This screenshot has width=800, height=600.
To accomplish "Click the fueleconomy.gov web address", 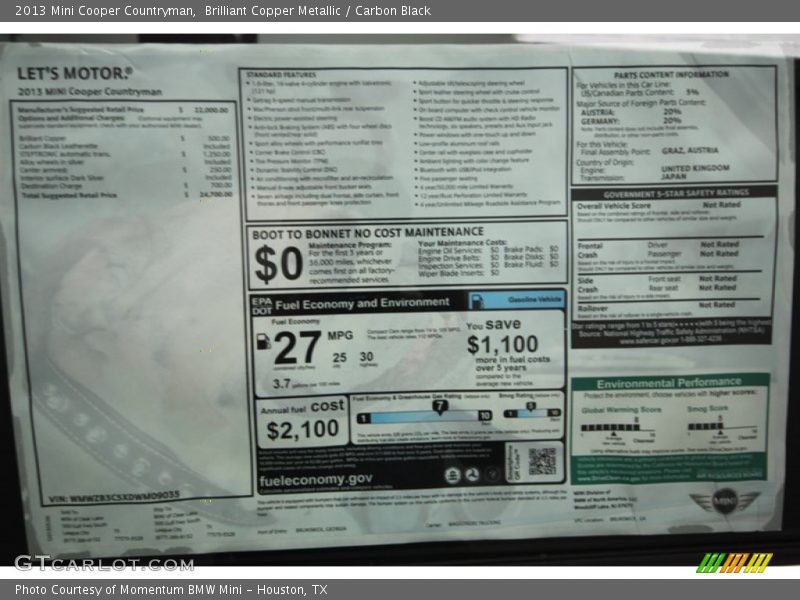I will pyautogui.click(x=315, y=480).
